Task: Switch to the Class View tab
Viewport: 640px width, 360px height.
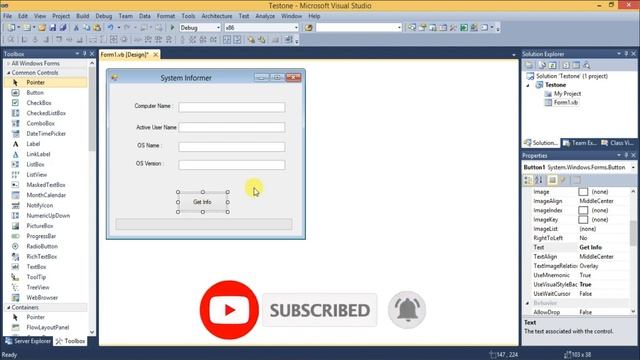Action: coord(617,143)
